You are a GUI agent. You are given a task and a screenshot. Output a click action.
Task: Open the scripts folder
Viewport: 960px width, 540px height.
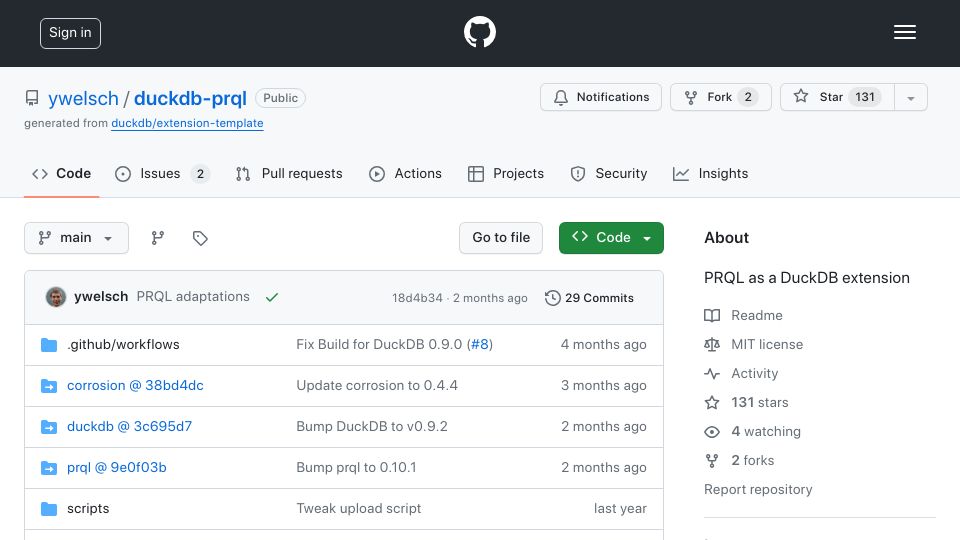coord(88,509)
